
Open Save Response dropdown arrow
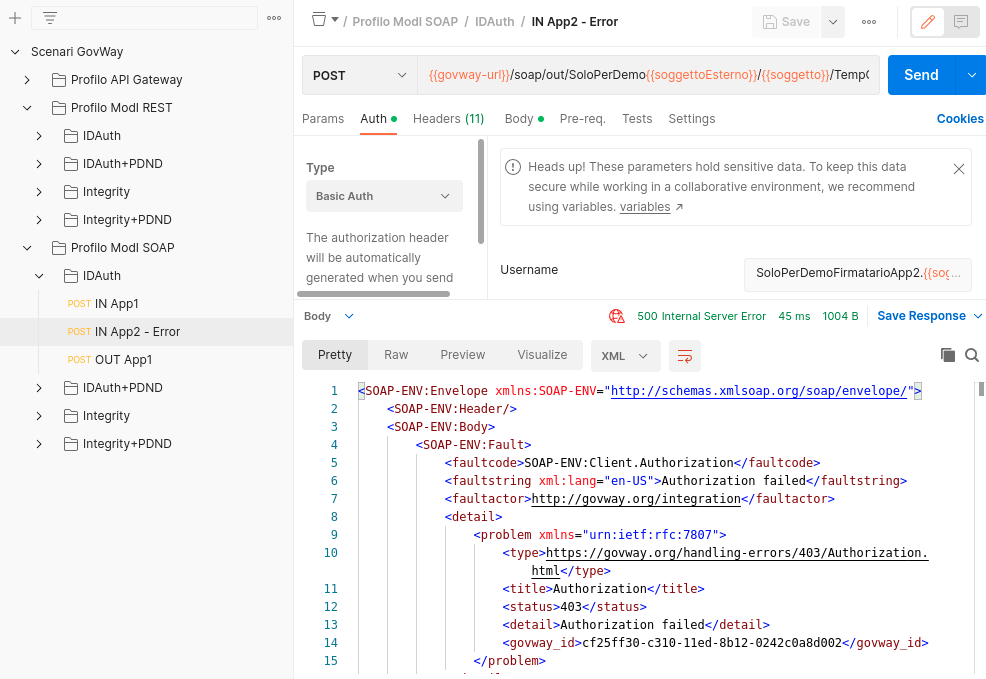pos(978,316)
